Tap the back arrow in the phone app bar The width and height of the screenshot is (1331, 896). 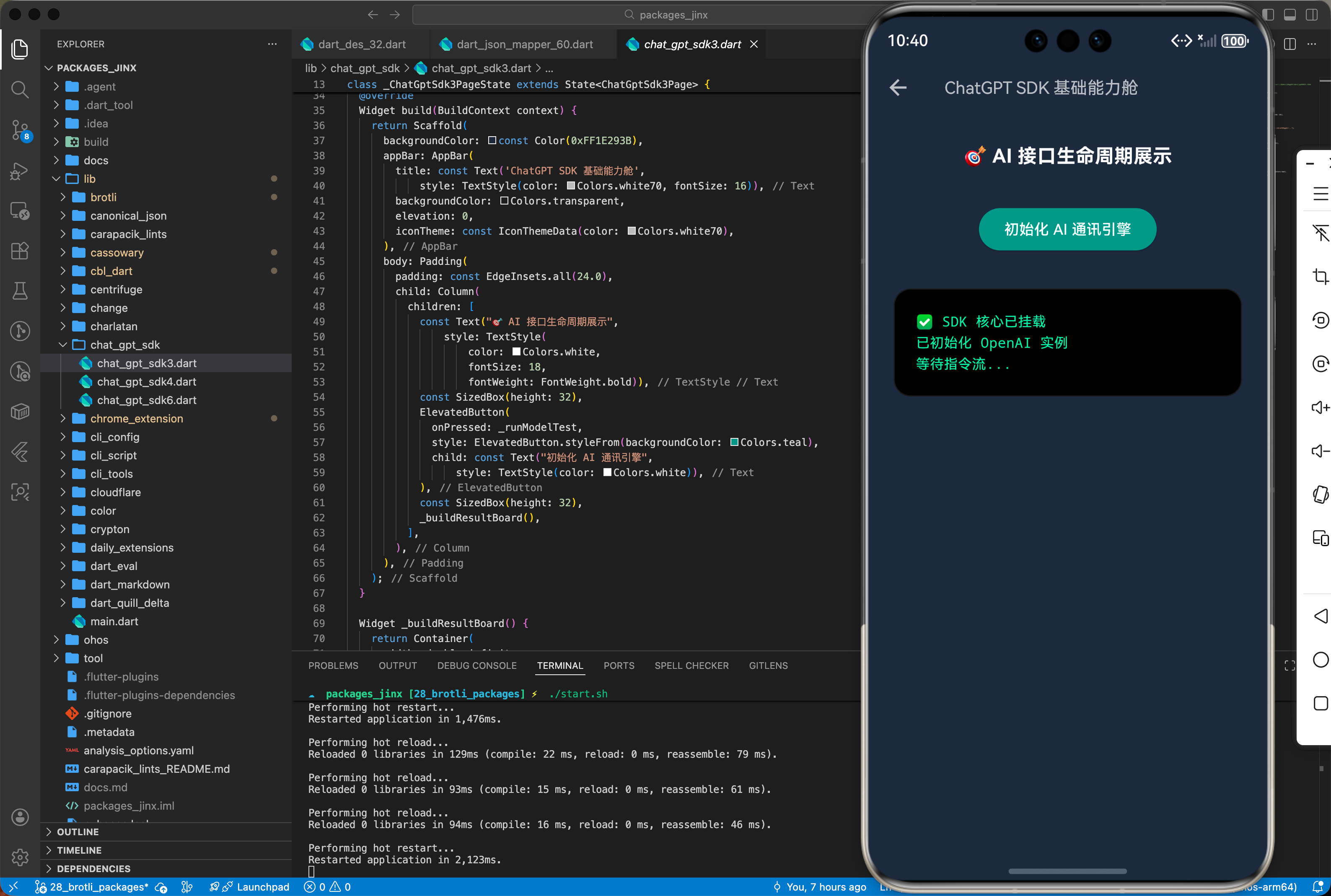pos(898,88)
